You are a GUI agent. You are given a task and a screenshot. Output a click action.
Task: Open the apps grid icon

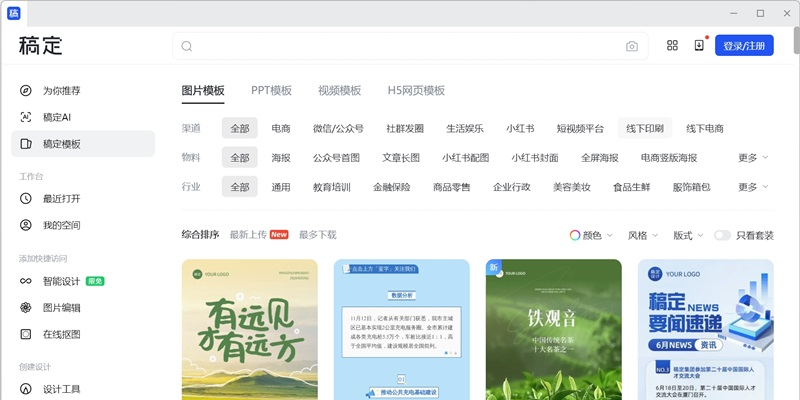pos(672,45)
